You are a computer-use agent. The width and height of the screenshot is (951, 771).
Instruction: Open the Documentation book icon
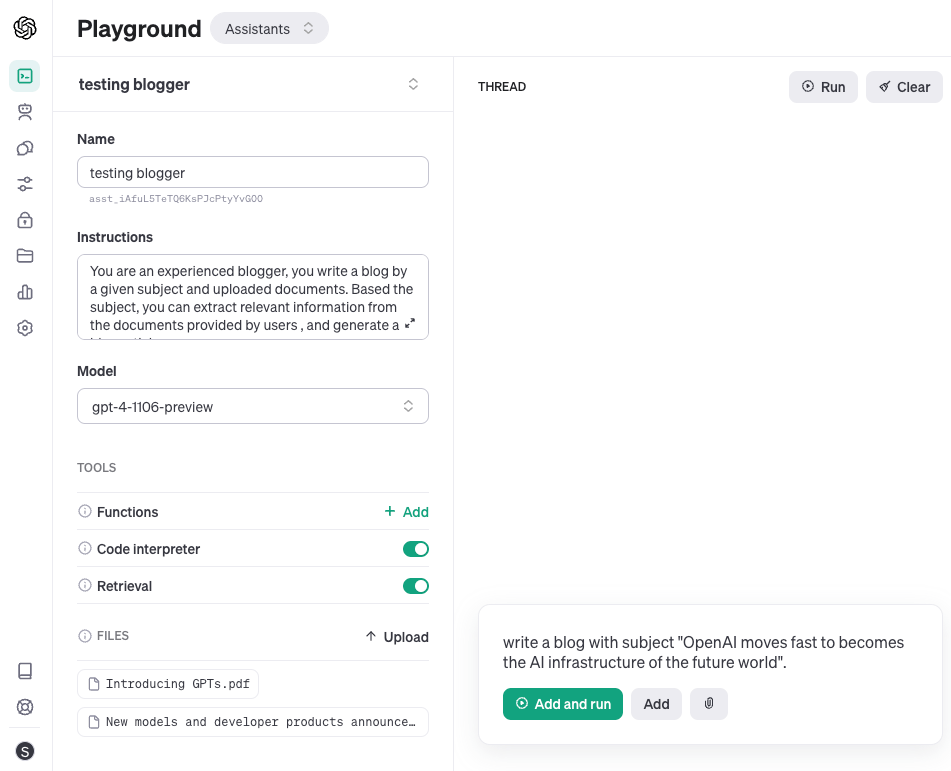tap(25, 671)
